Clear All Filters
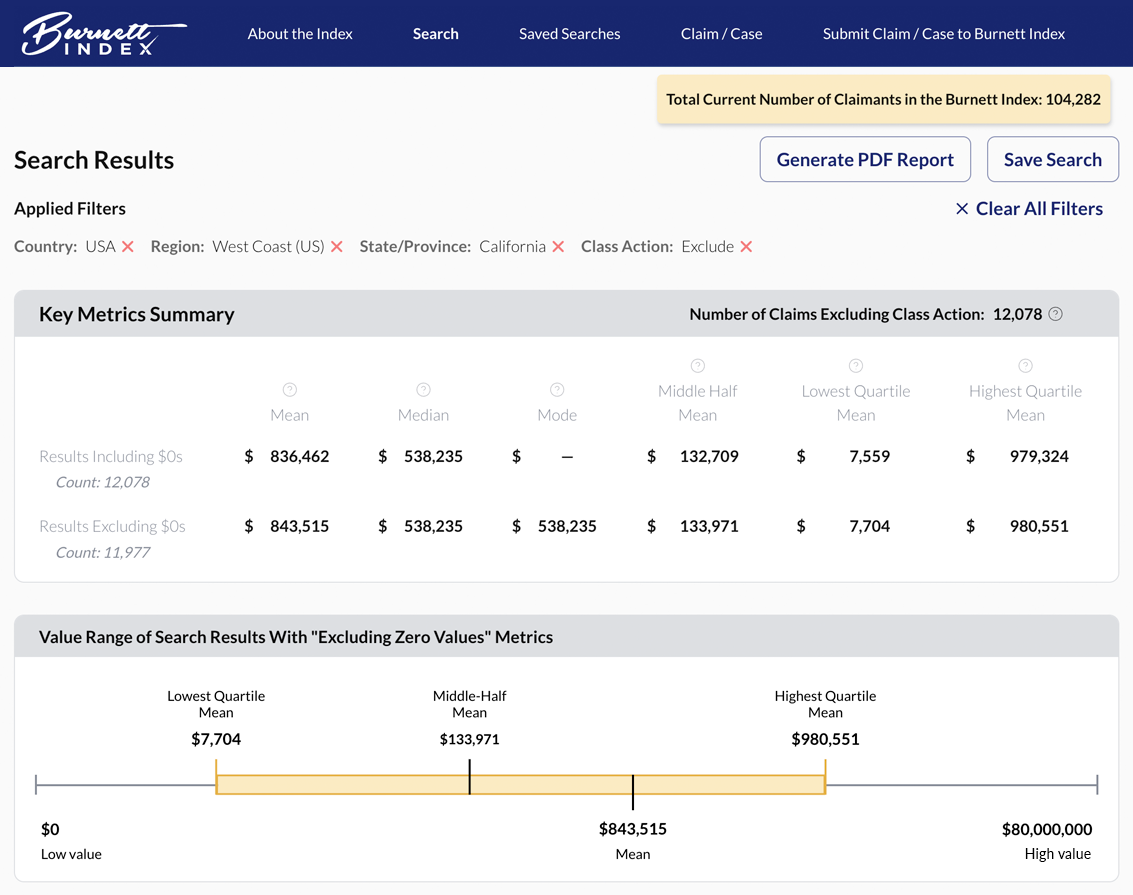Viewport: 1133px width, 895px height. pos(1029,208)
